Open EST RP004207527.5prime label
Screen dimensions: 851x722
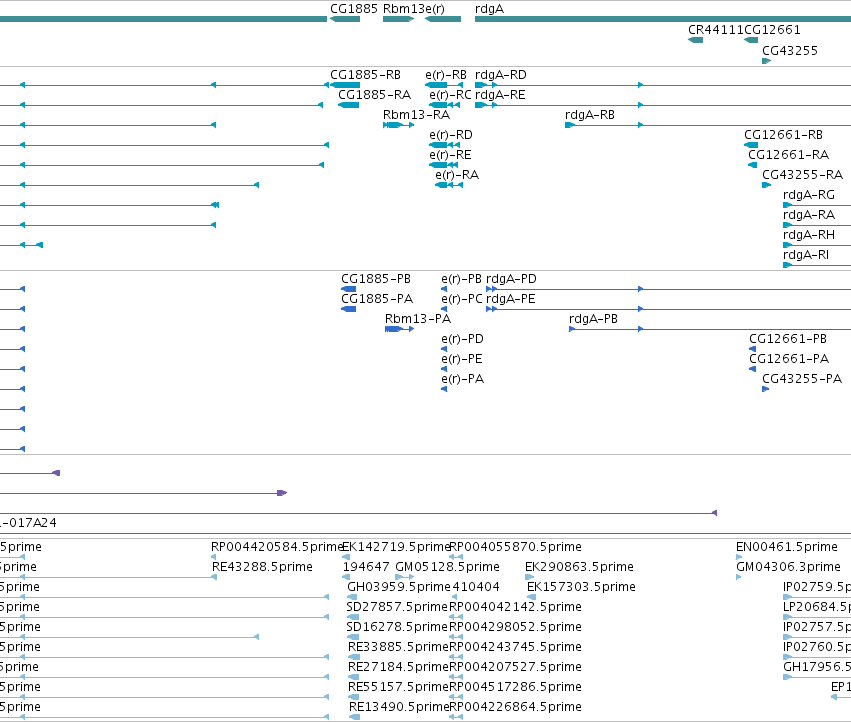[x=515, y=667]
